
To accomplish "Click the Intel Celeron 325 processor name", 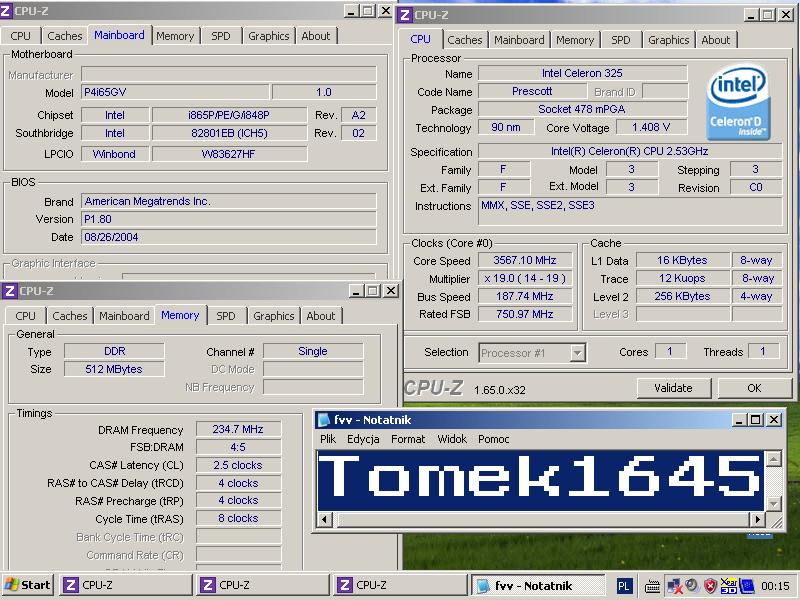I will pyautogui.click(x=582, y=73).
